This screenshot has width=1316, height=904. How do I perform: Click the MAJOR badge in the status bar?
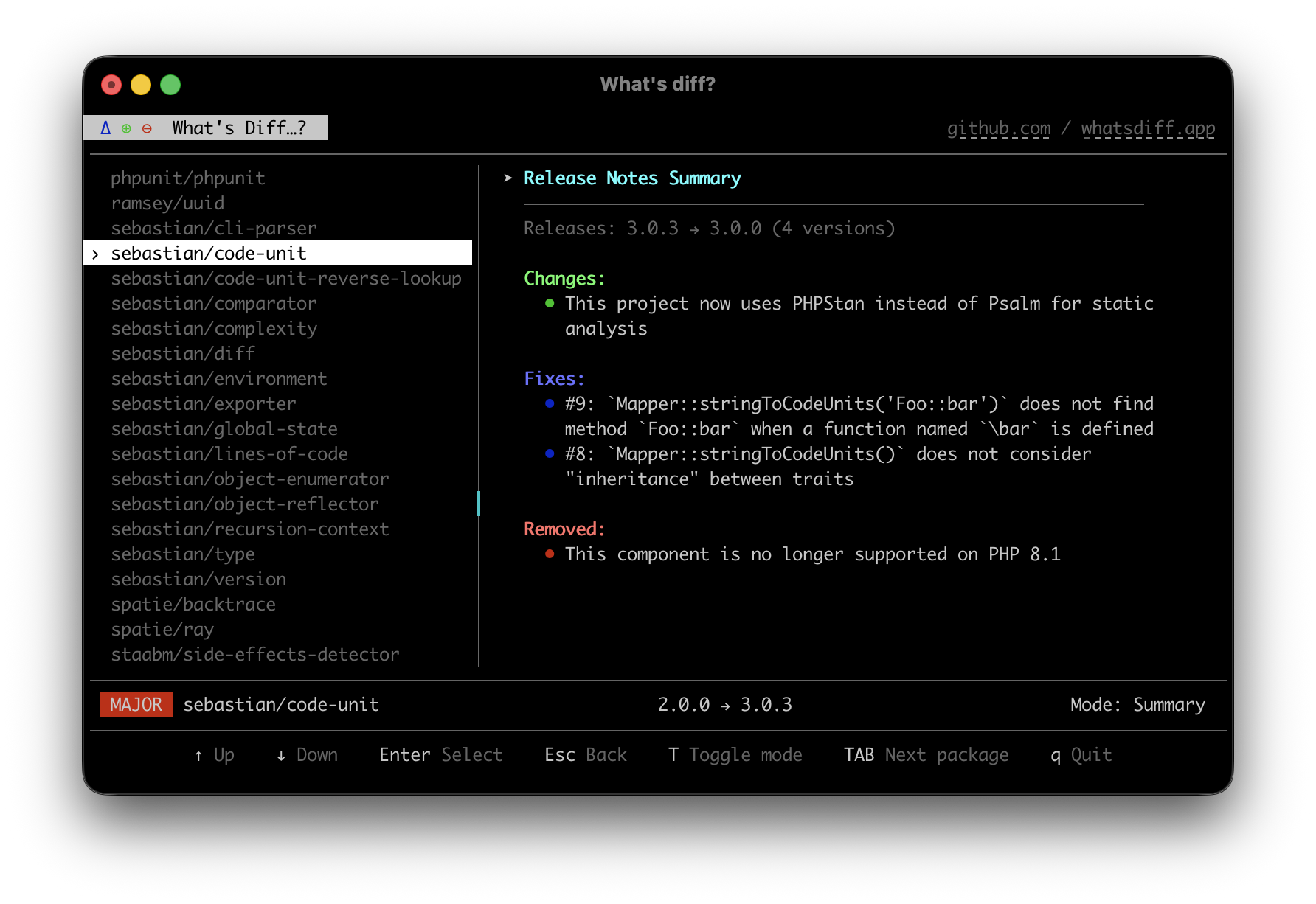click(x=136, y=704)
